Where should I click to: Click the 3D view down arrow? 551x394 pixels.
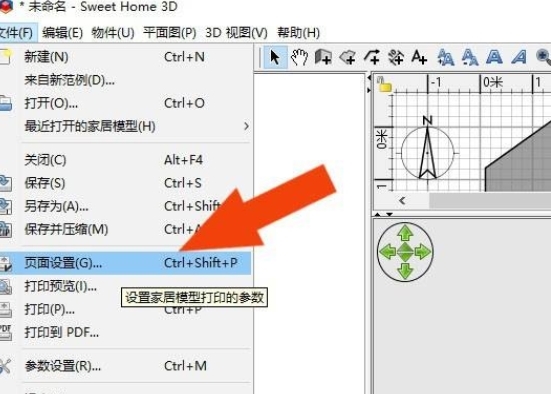405,271
